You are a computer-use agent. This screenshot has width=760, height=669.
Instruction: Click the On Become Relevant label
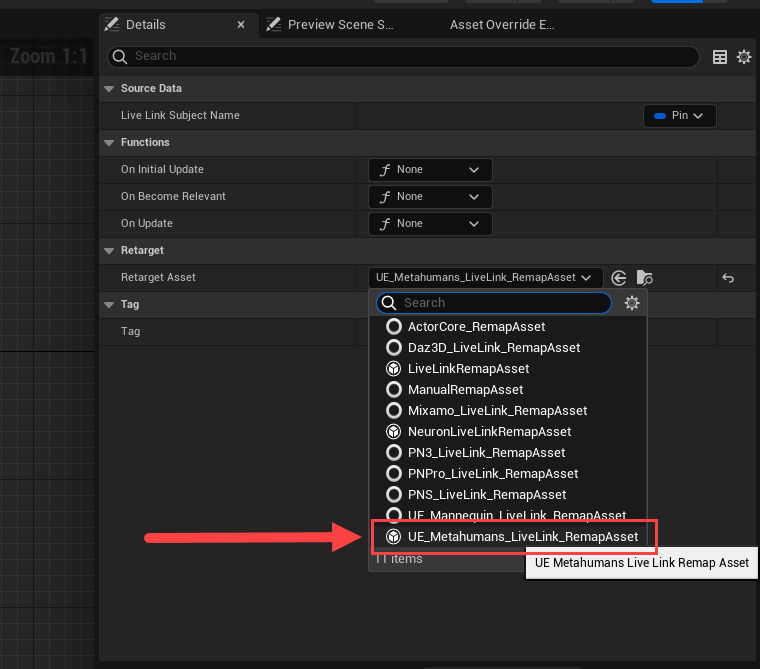coord(173,196)
